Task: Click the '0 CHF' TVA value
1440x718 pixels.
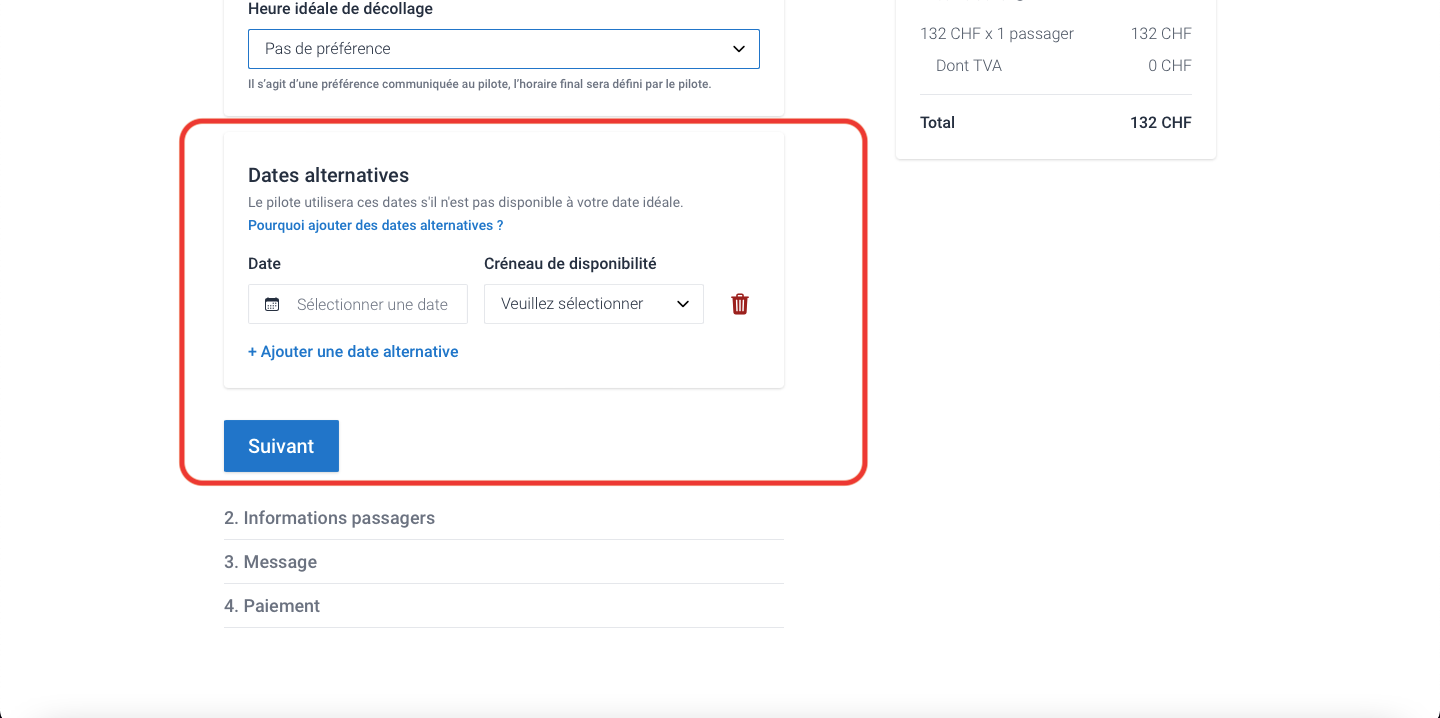Action: click(1170, 65)
